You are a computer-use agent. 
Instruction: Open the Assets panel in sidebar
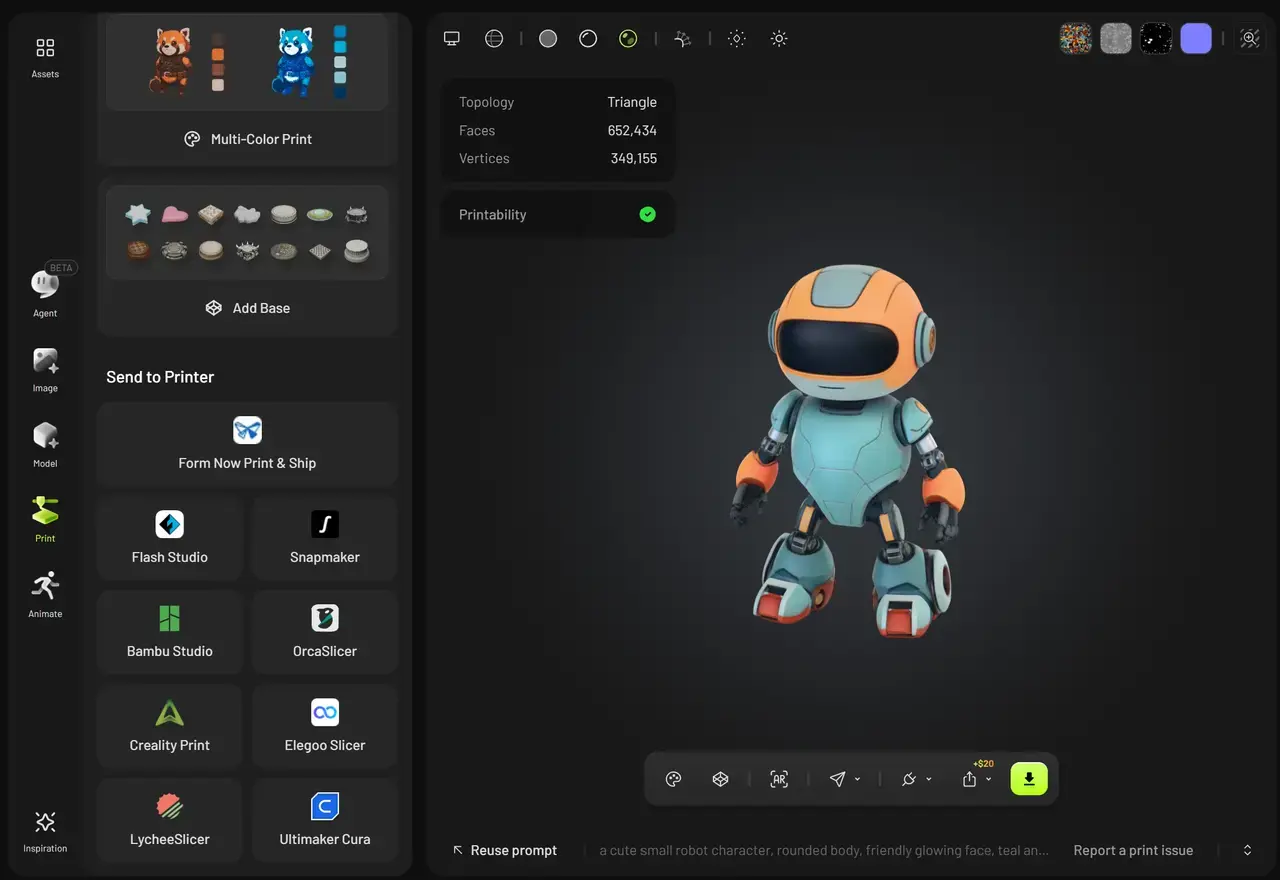[x=45, y=58]
